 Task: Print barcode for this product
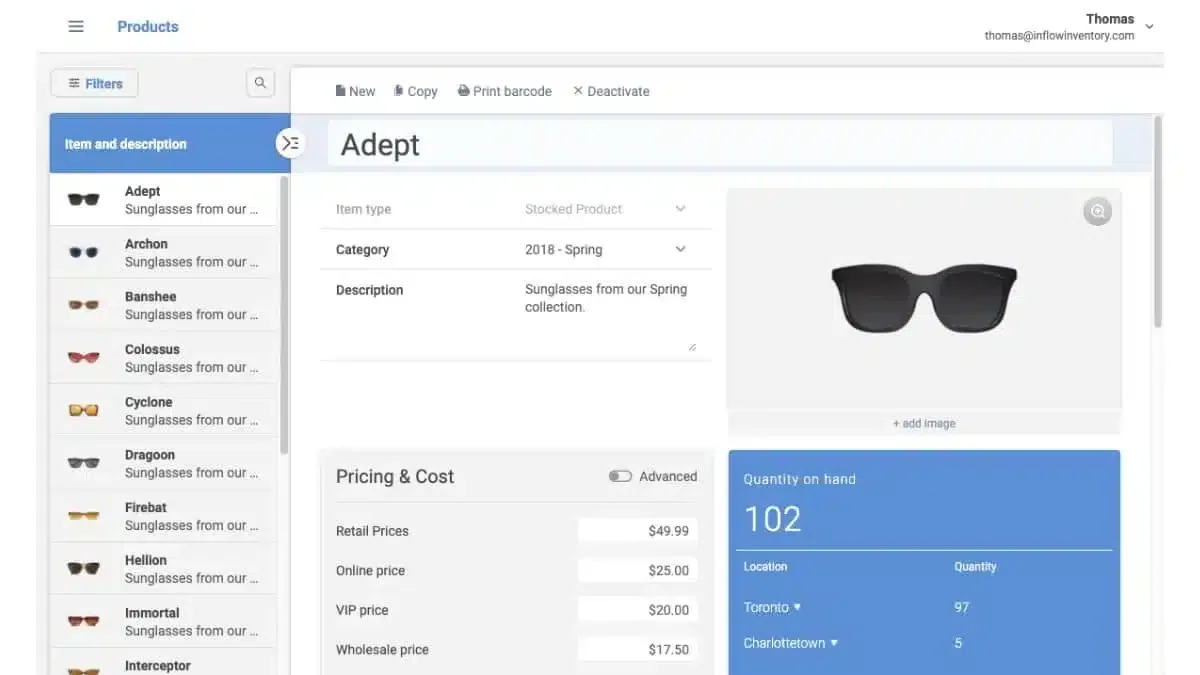pos(505,91)
